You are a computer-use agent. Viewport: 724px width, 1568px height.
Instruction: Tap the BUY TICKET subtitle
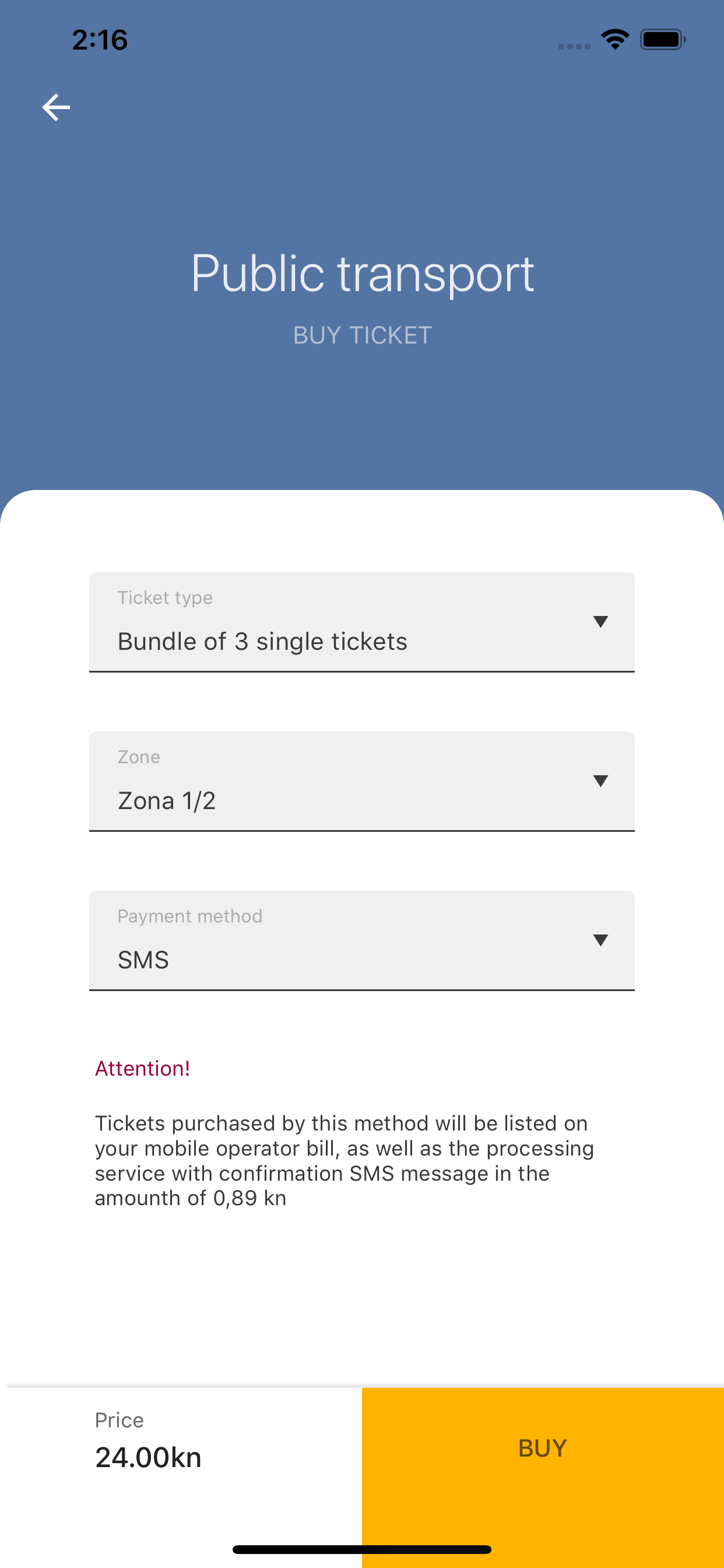[x=362, y=335]
